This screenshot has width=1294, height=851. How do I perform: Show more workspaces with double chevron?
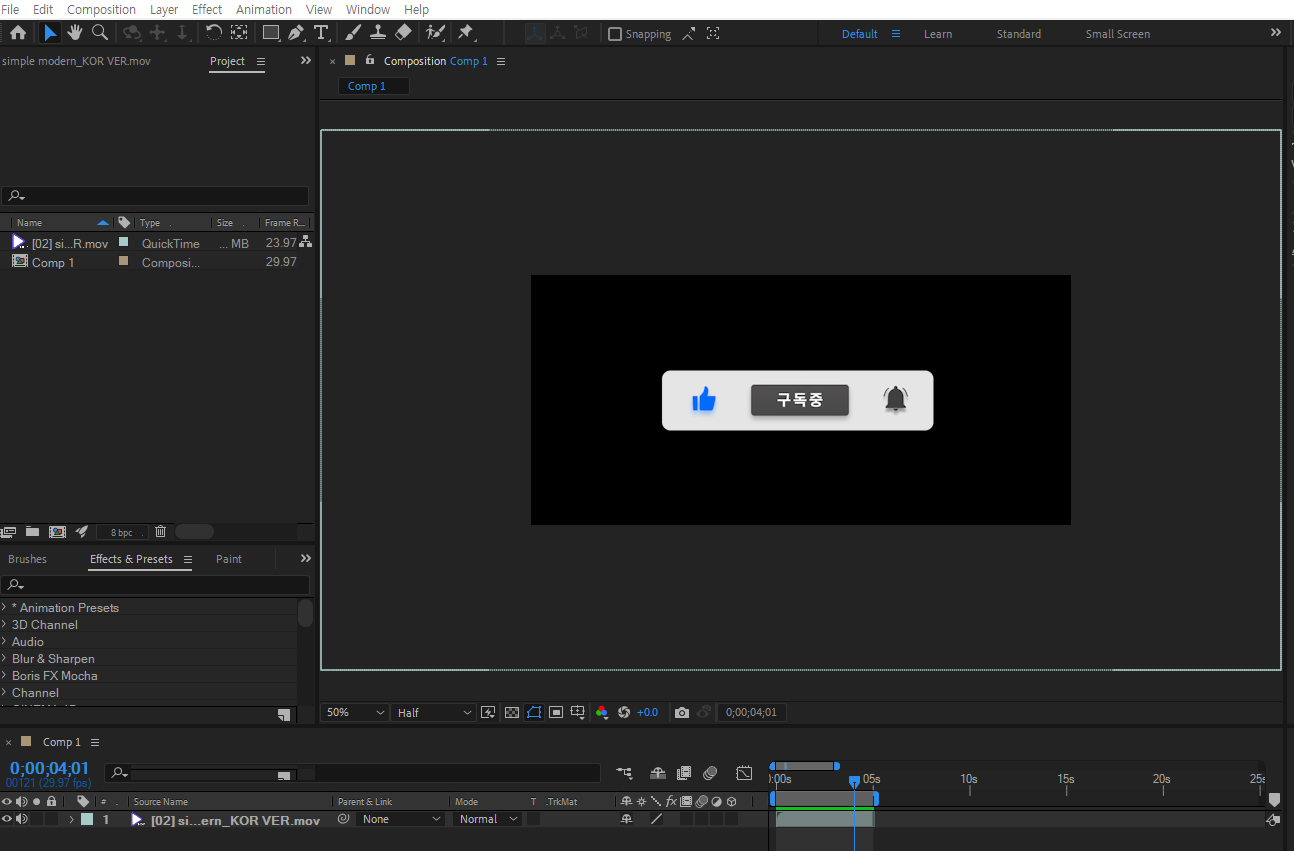[1276, 33]
